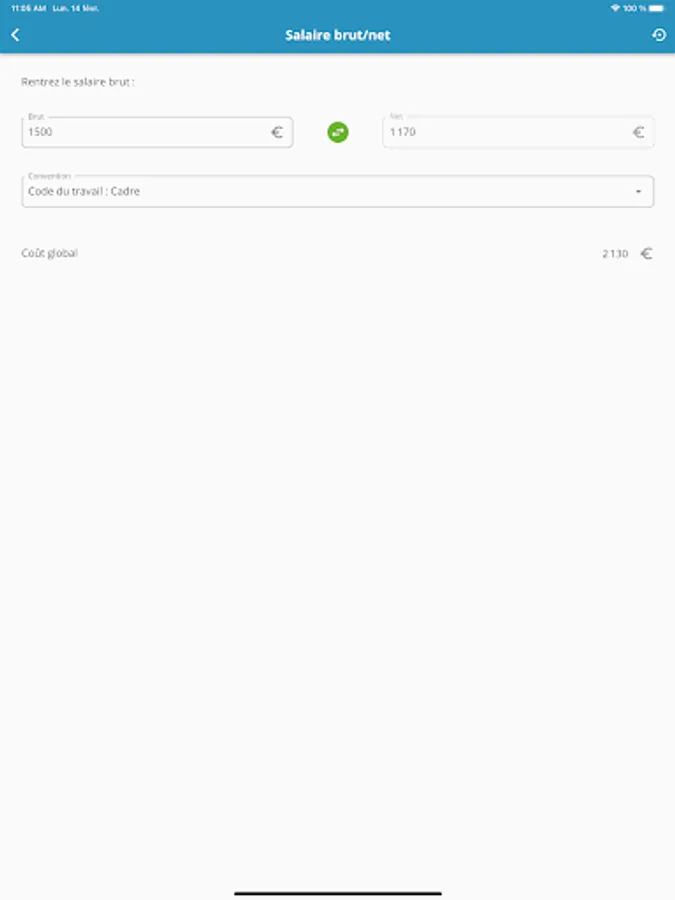Tap the green swap brut/net button
This screenshot has height=900, width=675.
tap(338, 132)
